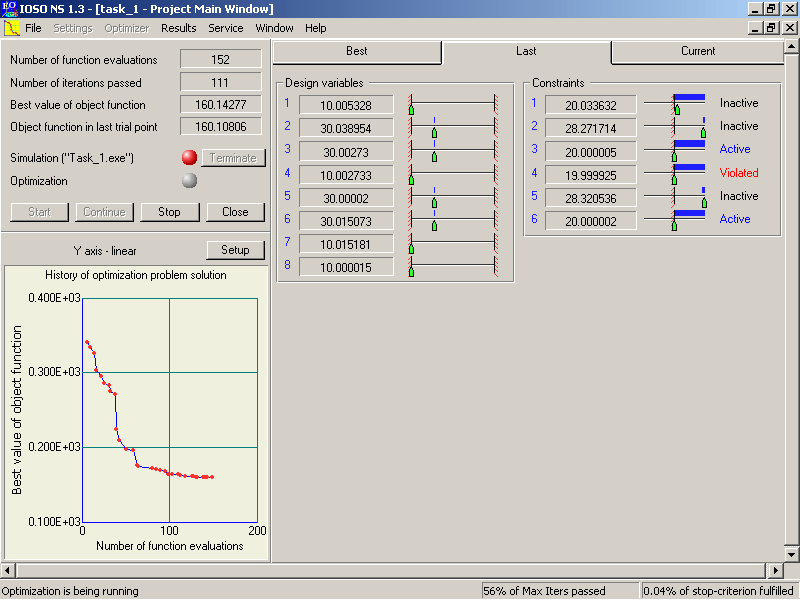Click design variable 8 slider marker

[411, 272]
